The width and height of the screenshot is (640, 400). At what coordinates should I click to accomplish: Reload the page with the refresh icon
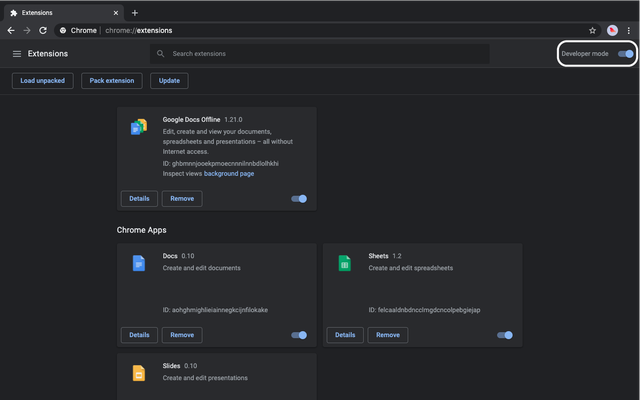point(43,31)
